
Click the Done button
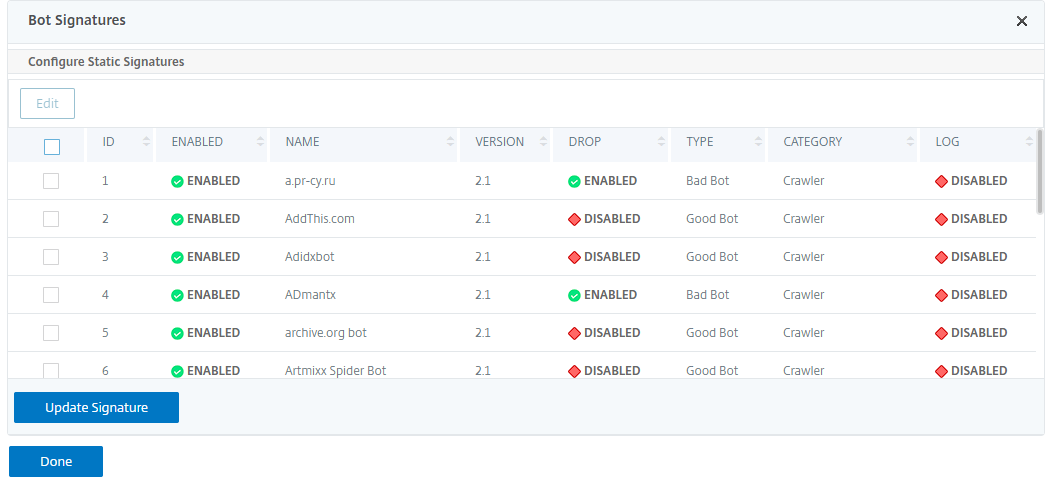(x=56, y=462)
